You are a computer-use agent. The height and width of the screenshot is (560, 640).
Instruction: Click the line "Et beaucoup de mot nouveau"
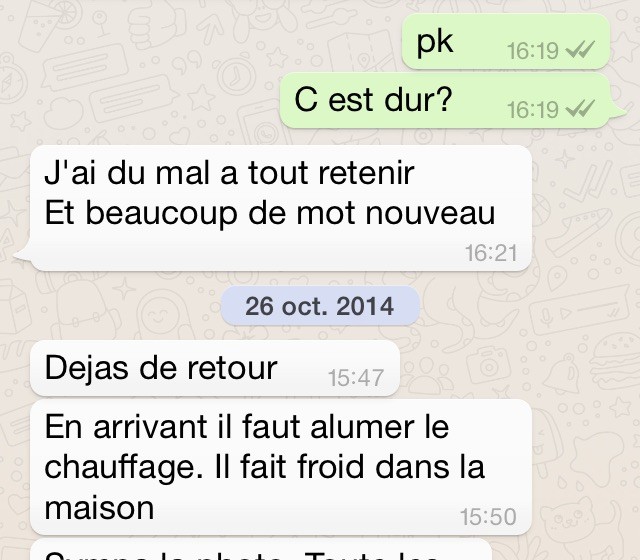[x=269, y=213]
